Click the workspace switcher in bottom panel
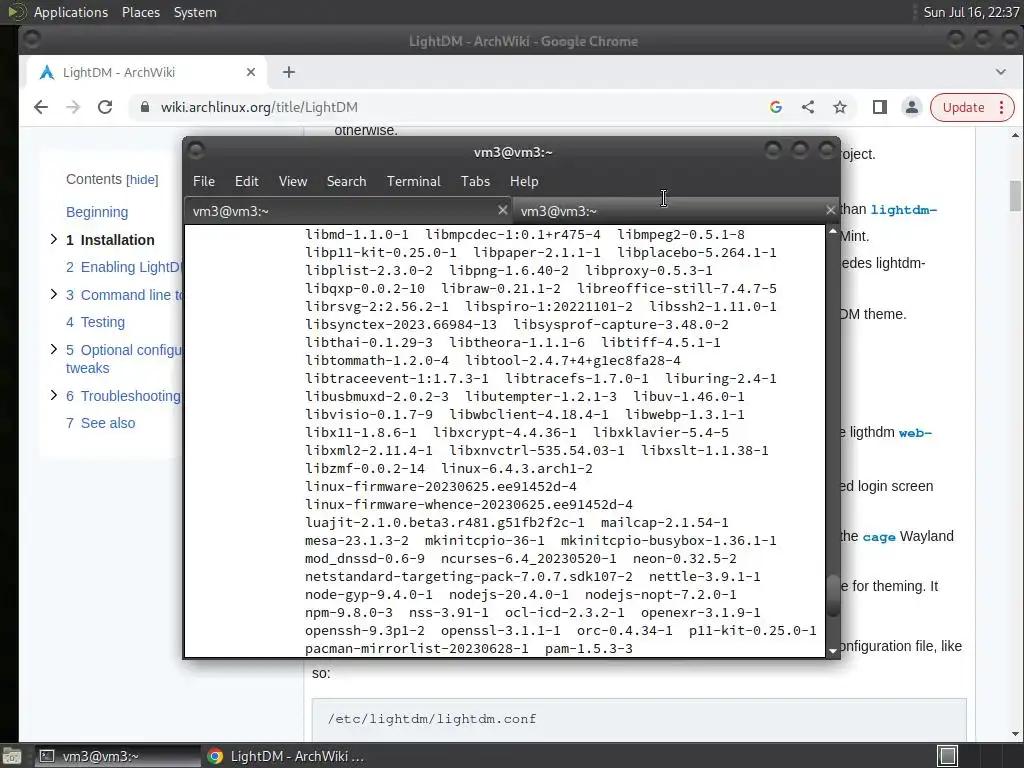The height and width of the screenshot is (768, 1024). [947, 756]
